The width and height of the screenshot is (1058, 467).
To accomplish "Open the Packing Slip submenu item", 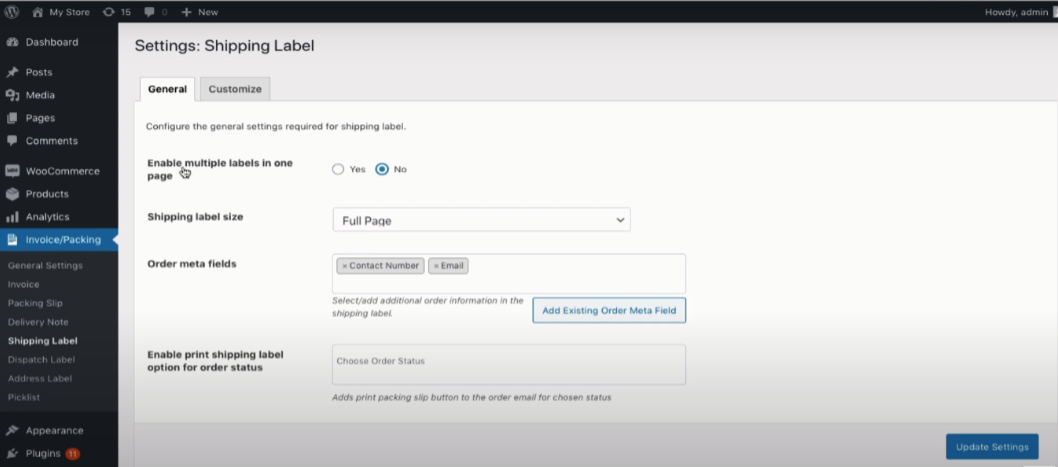I will pos(35,303).
